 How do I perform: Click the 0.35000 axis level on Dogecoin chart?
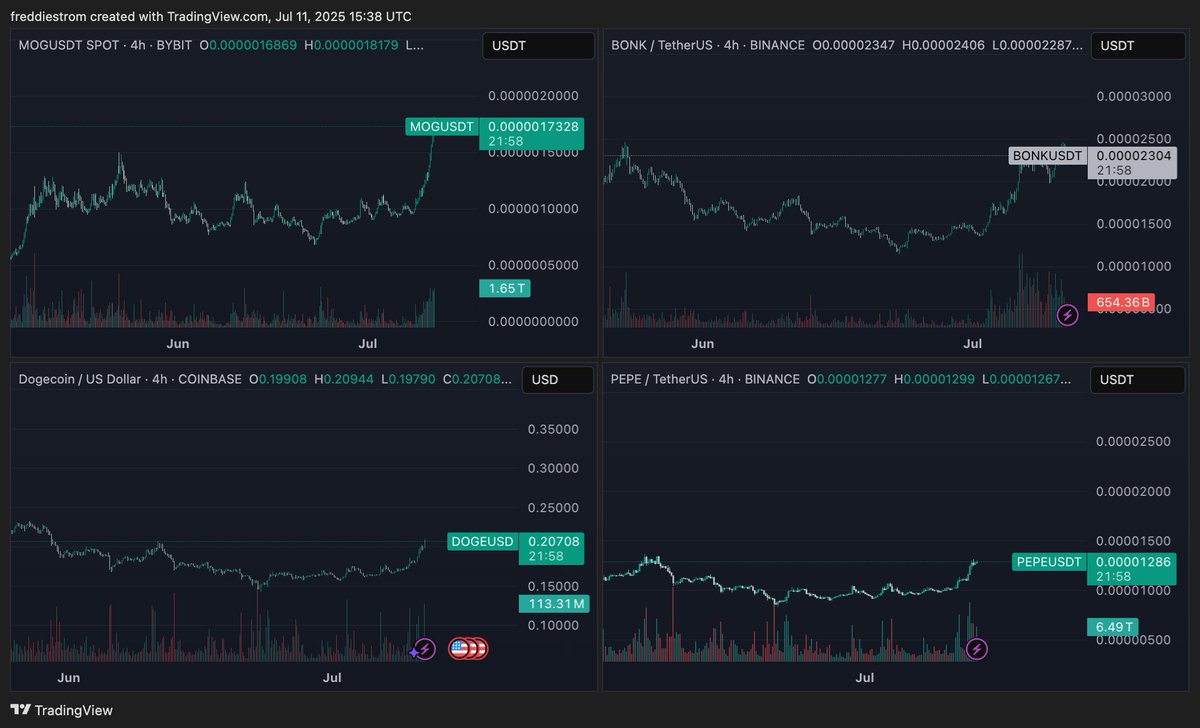pos(553,429)
